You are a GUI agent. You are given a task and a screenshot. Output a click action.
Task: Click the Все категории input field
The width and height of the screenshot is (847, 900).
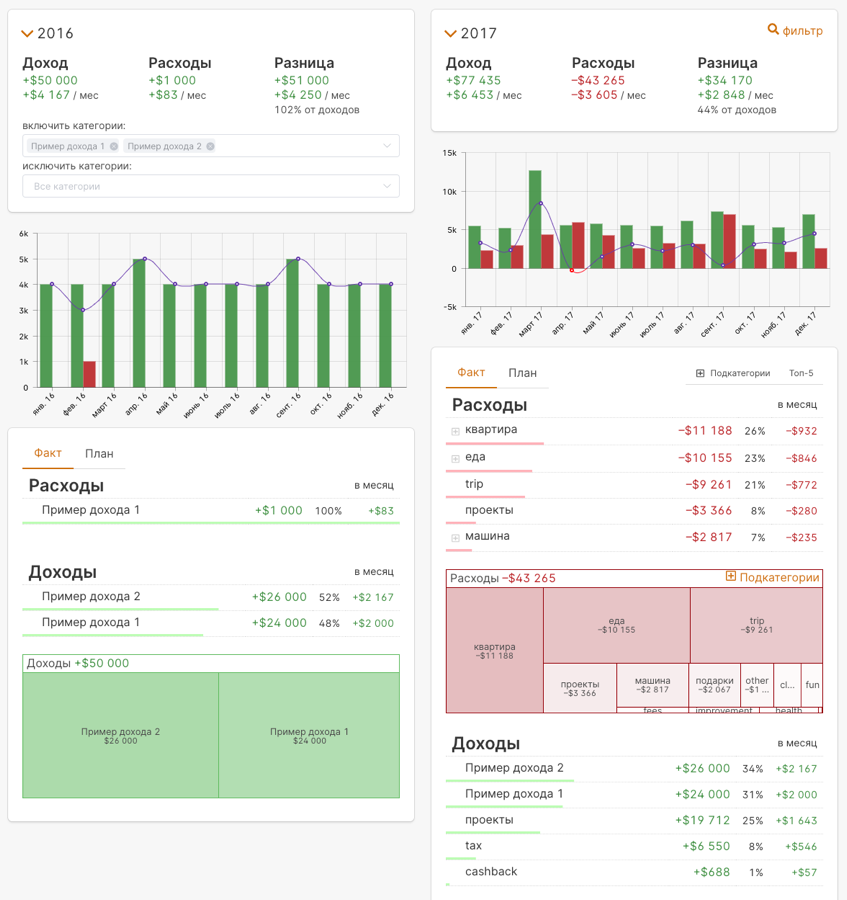pyautogui.click(x=200, y=186)
